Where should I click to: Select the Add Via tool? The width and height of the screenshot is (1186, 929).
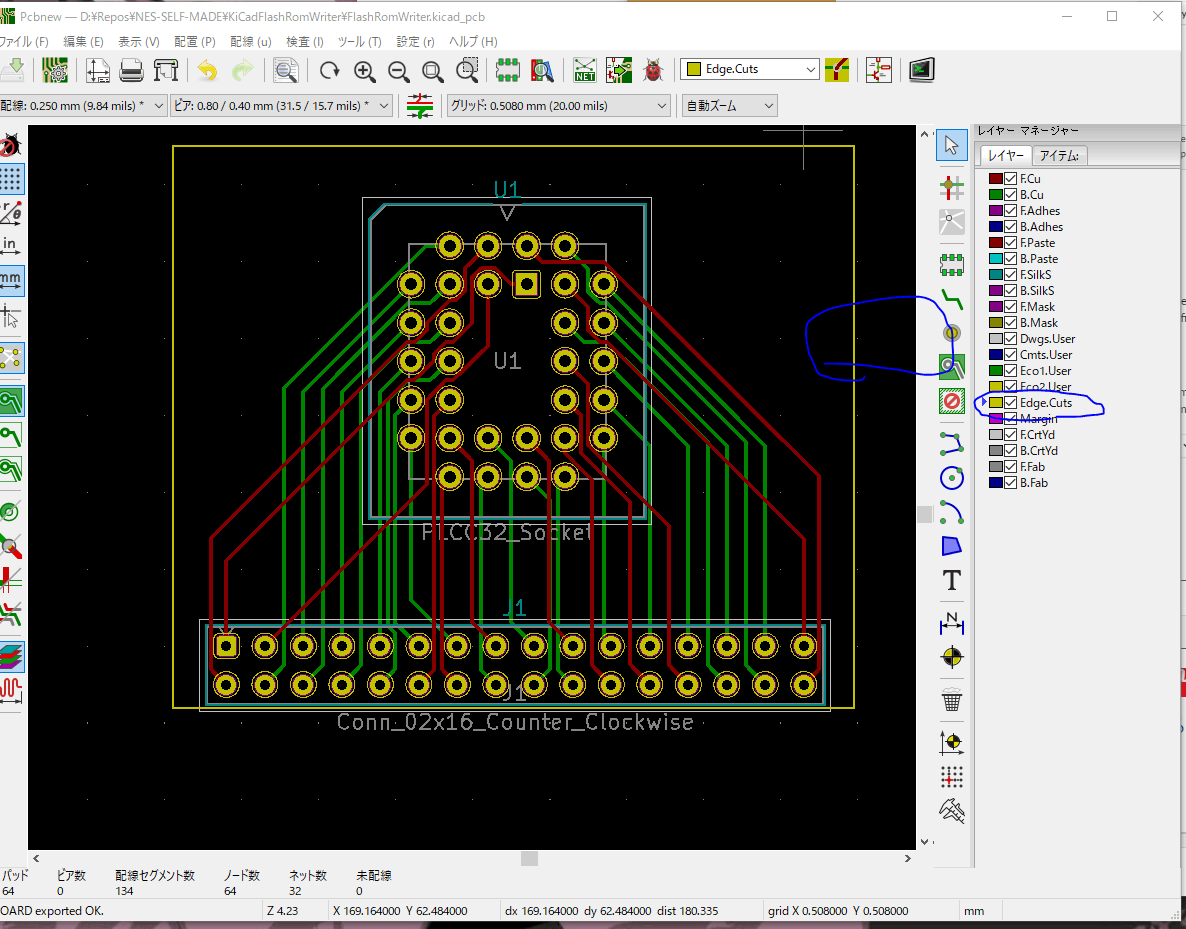click(952, 333)
